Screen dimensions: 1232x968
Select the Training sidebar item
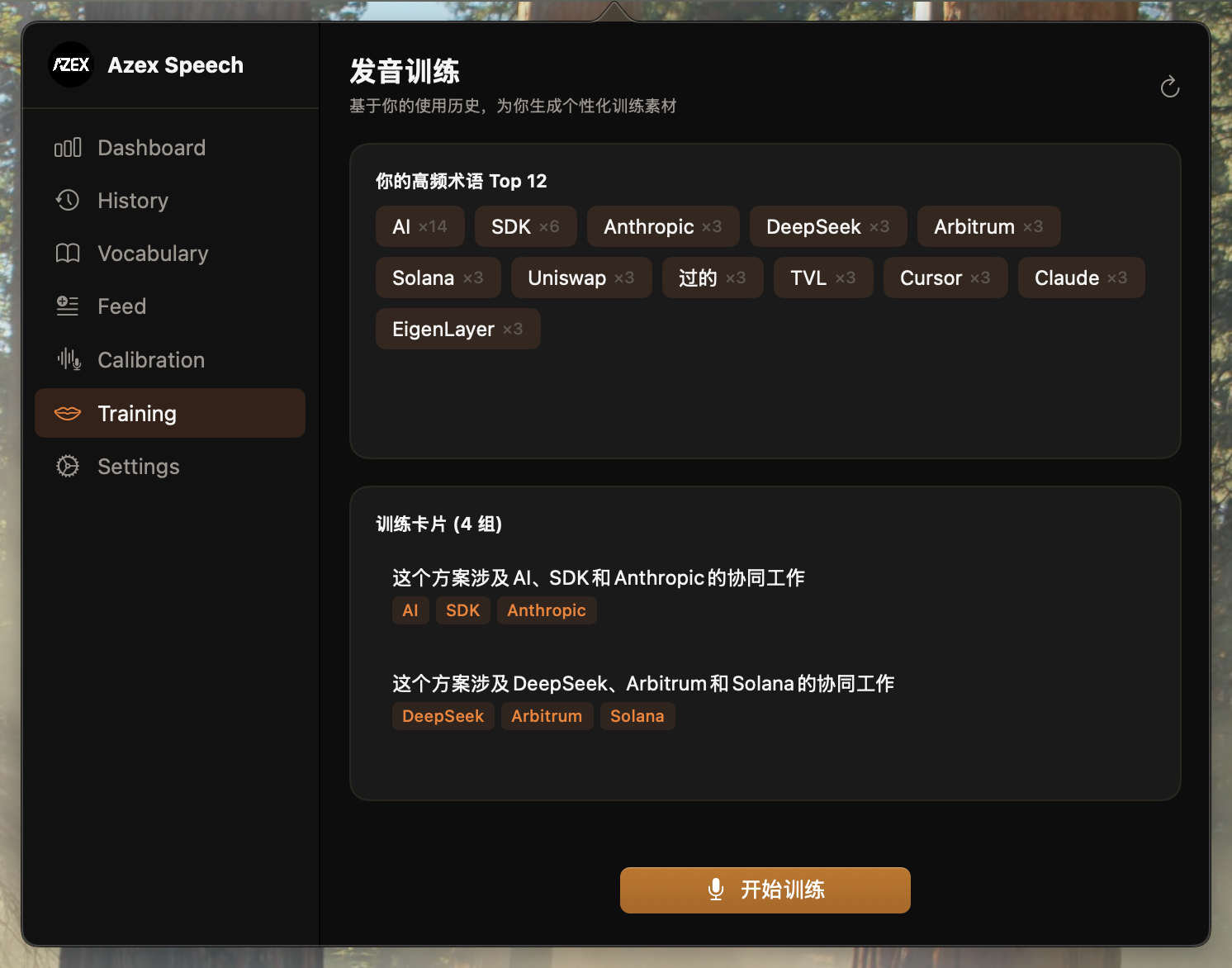coord(170,413)
